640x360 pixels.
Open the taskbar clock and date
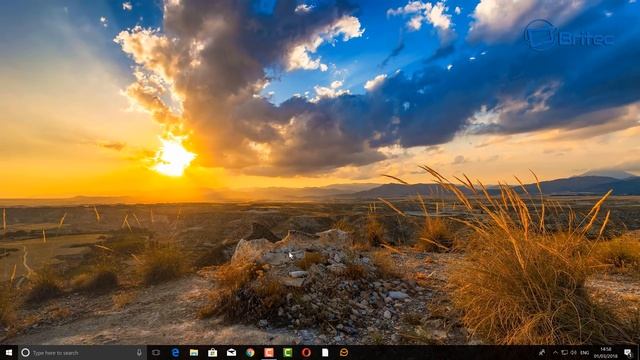pos(605,353)
